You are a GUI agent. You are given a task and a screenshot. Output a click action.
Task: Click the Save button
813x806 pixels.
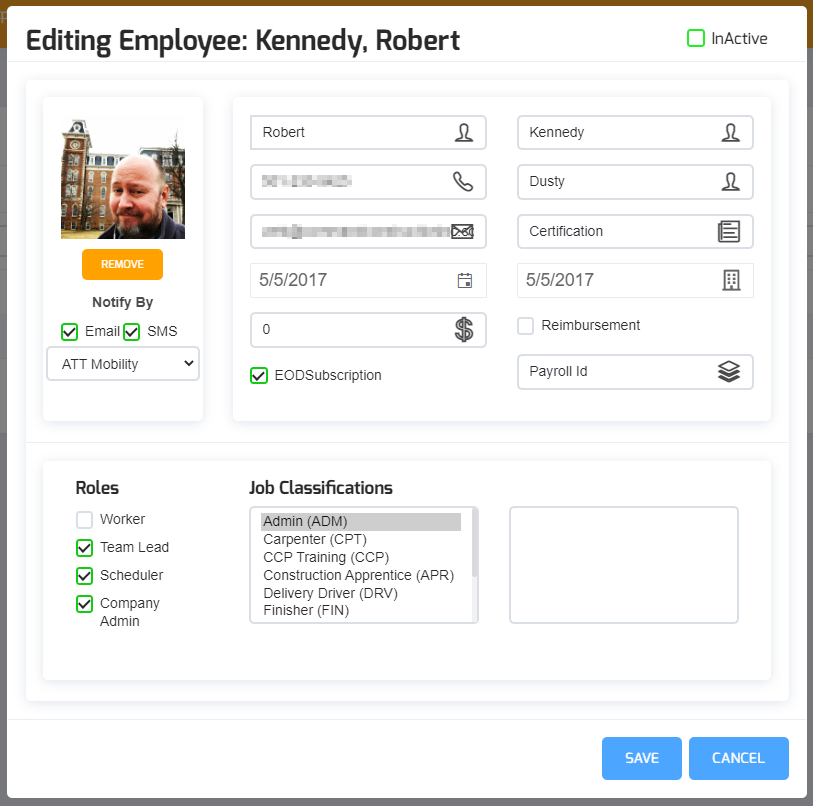[x=641, y=758]
